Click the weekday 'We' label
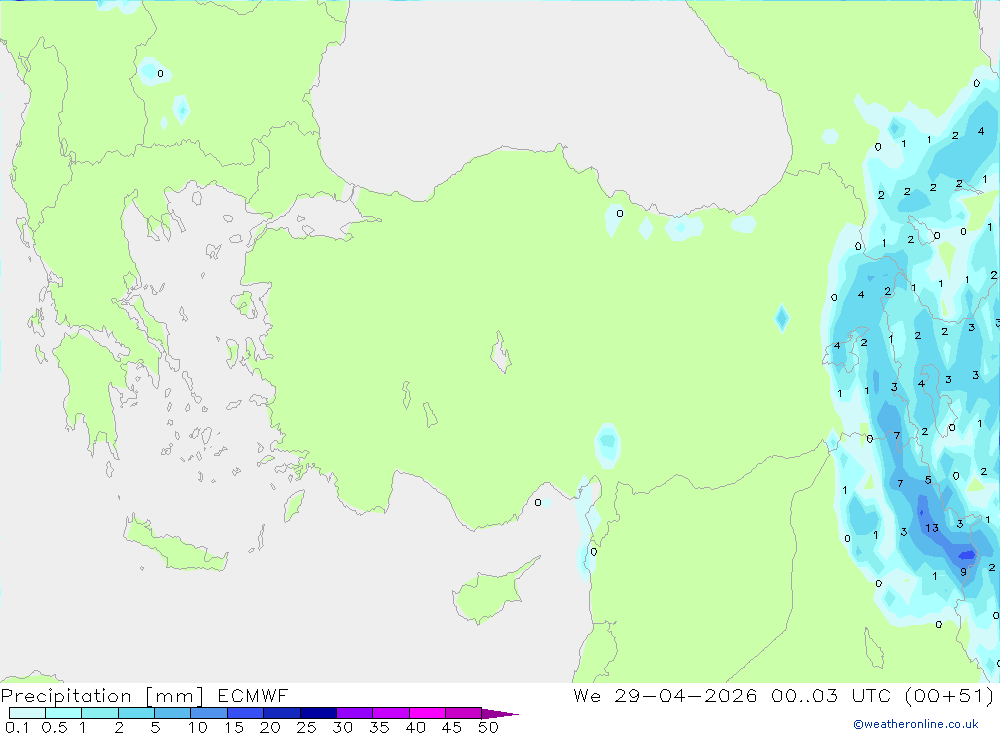 click(587, 696)
